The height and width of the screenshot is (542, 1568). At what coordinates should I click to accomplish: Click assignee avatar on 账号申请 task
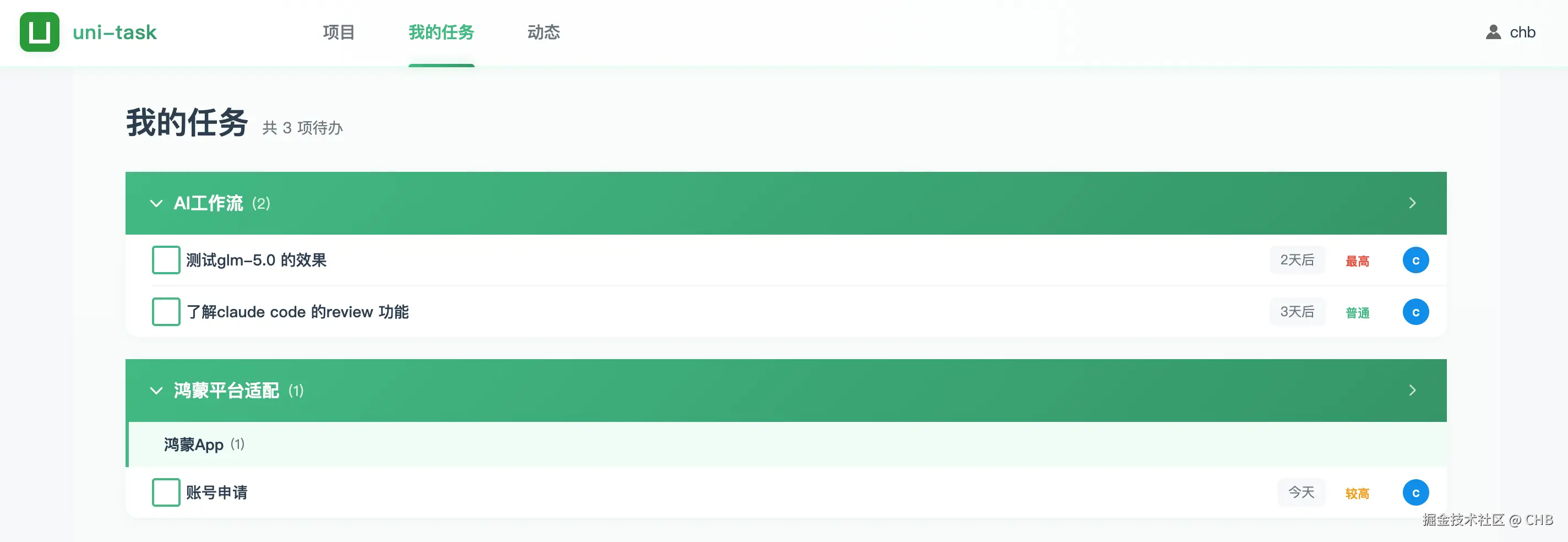(1415, 492)
